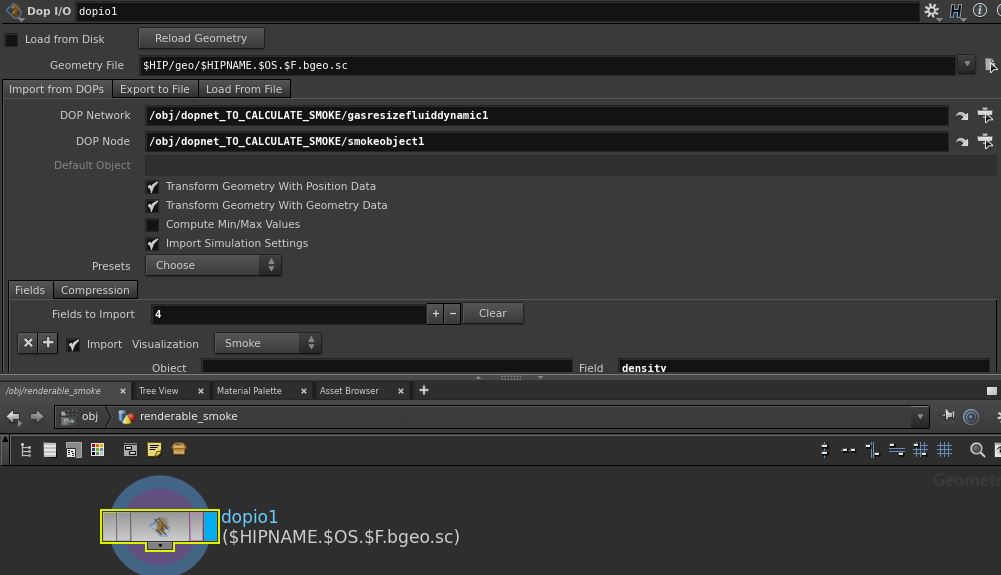Screen dimensions: 1001x575
Task: Add a field with the plus button
Action: coord(435,313)
